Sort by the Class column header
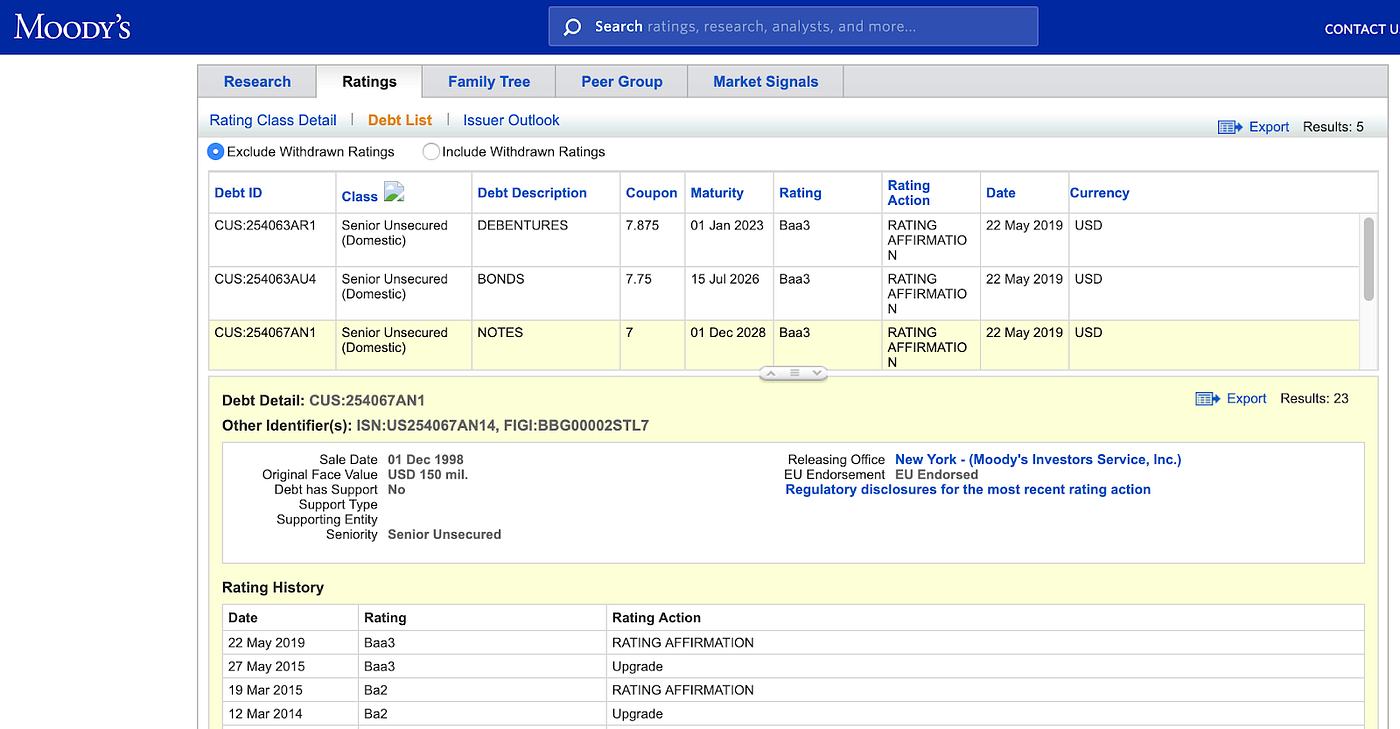Viewport: 1400px width, 729px height. [359, 196]
